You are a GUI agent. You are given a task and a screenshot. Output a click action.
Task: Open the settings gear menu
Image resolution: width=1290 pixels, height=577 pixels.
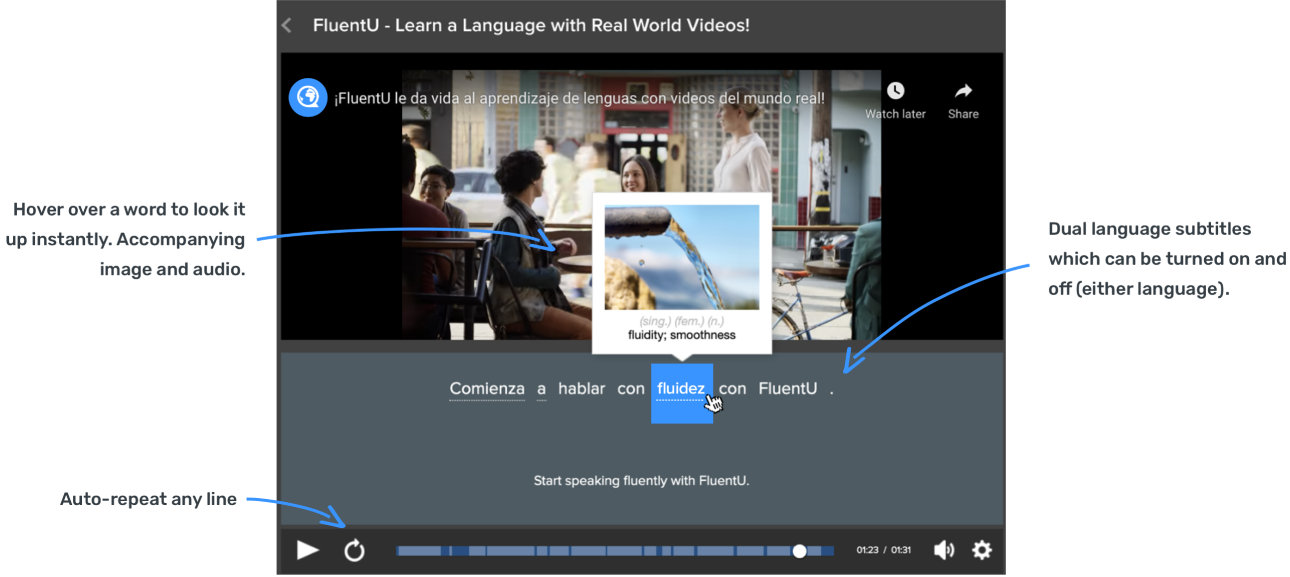click(982, 550)
